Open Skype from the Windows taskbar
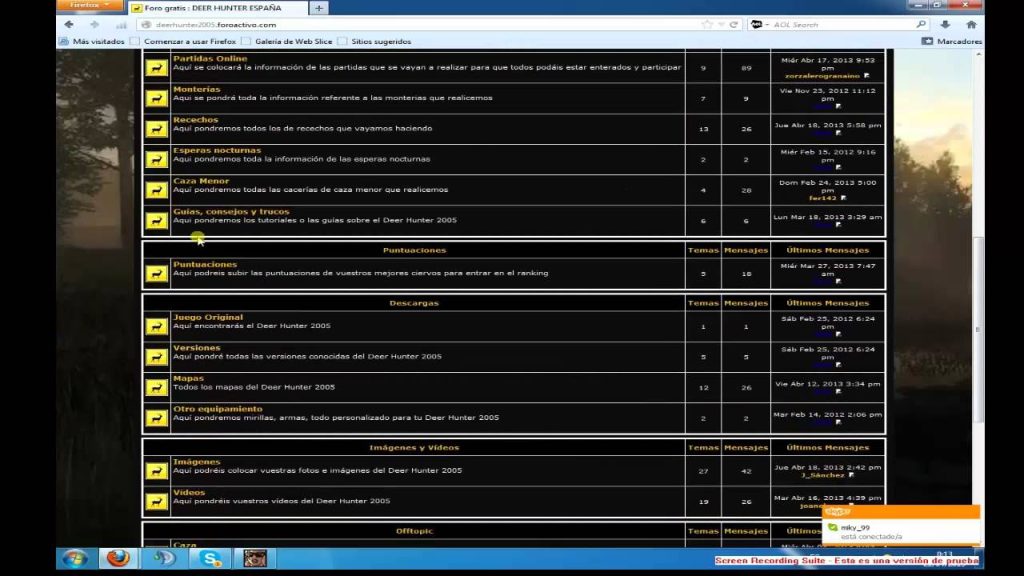Image resolution: width=1024 pixels, height=576 pixels. point(211,558)
